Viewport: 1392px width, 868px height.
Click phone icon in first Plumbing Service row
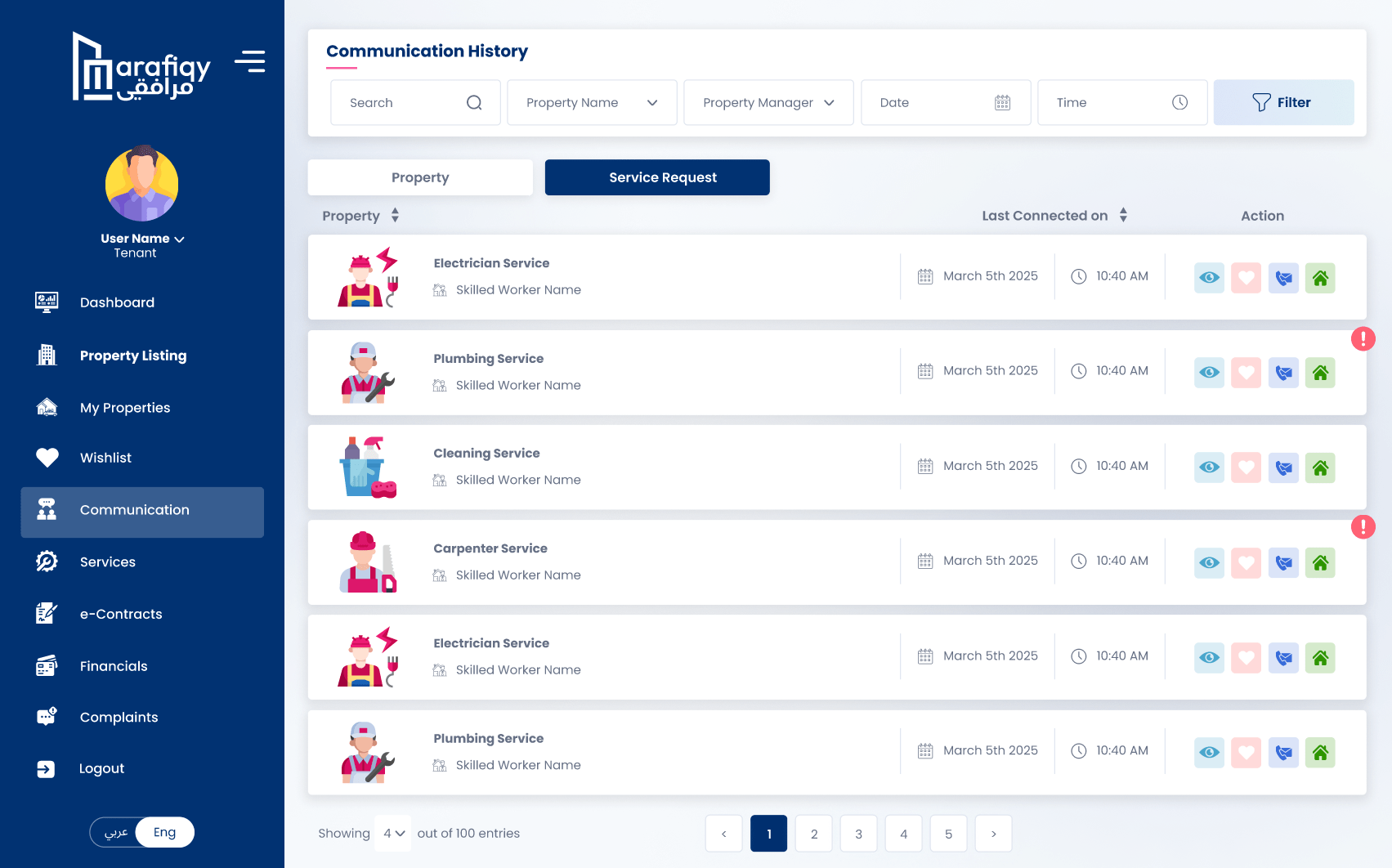click(x=1283, y=373)
